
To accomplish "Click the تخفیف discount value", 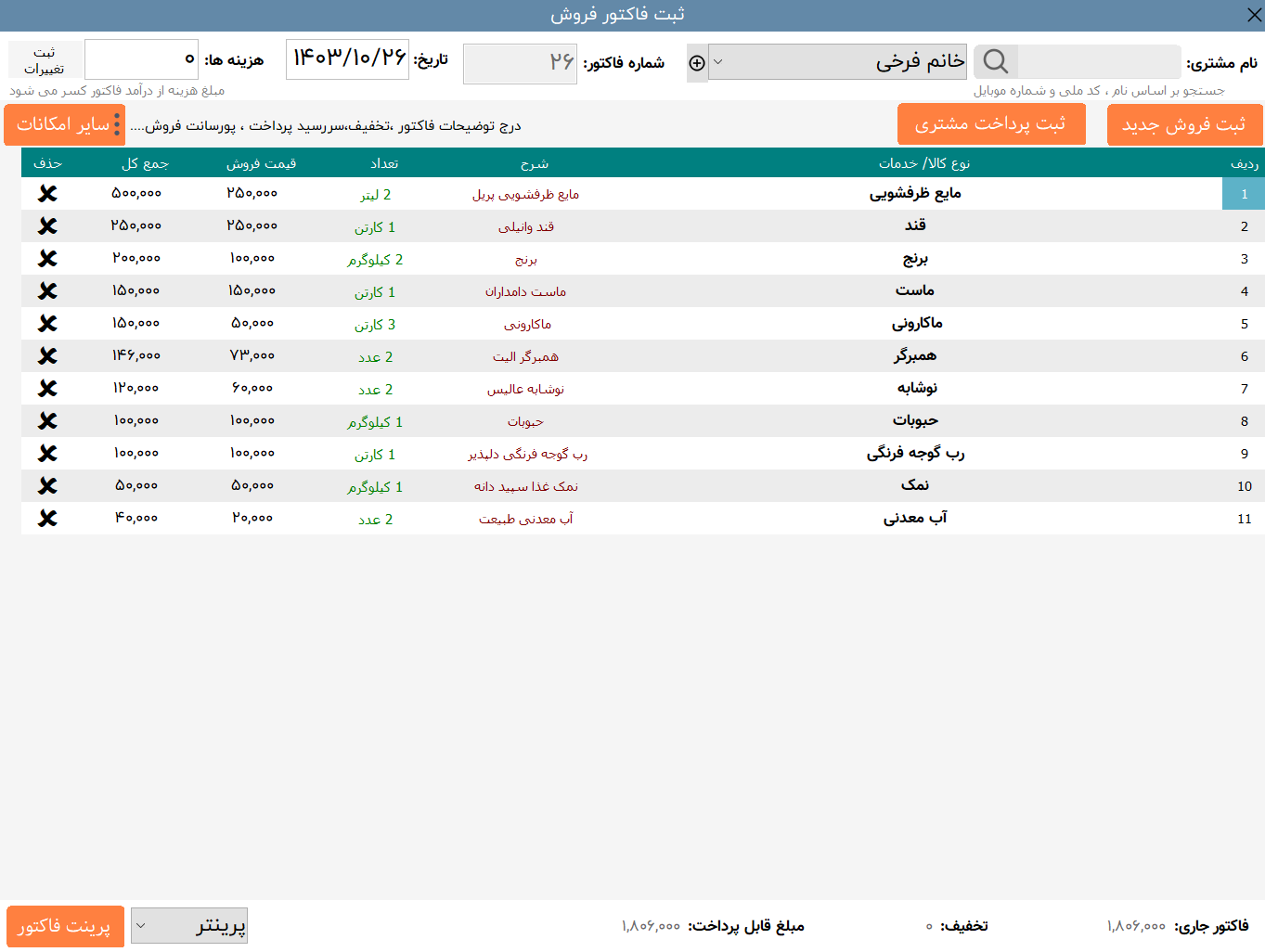I will click(x=929, y=926).
